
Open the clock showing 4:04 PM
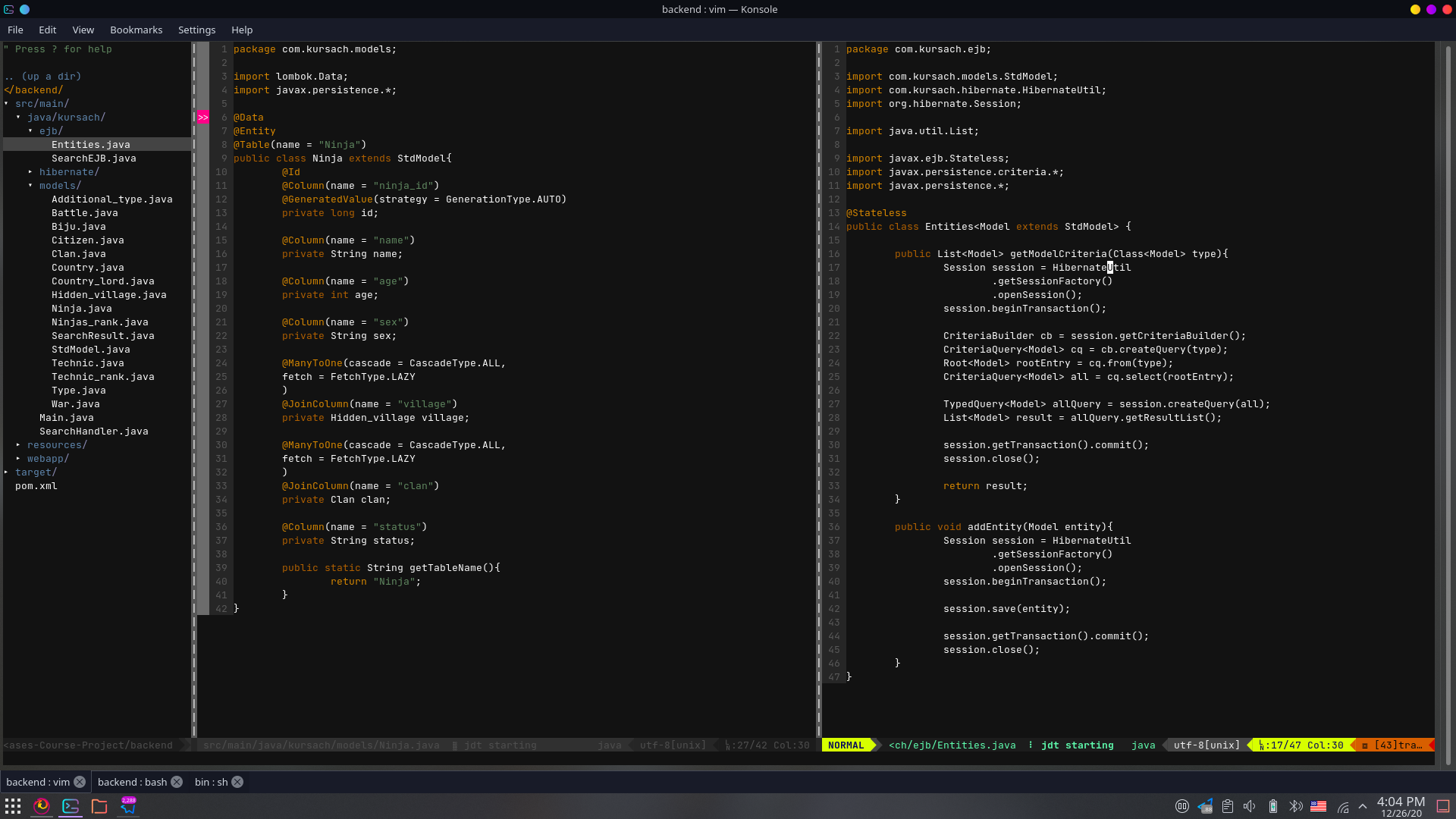point(1401,807)
